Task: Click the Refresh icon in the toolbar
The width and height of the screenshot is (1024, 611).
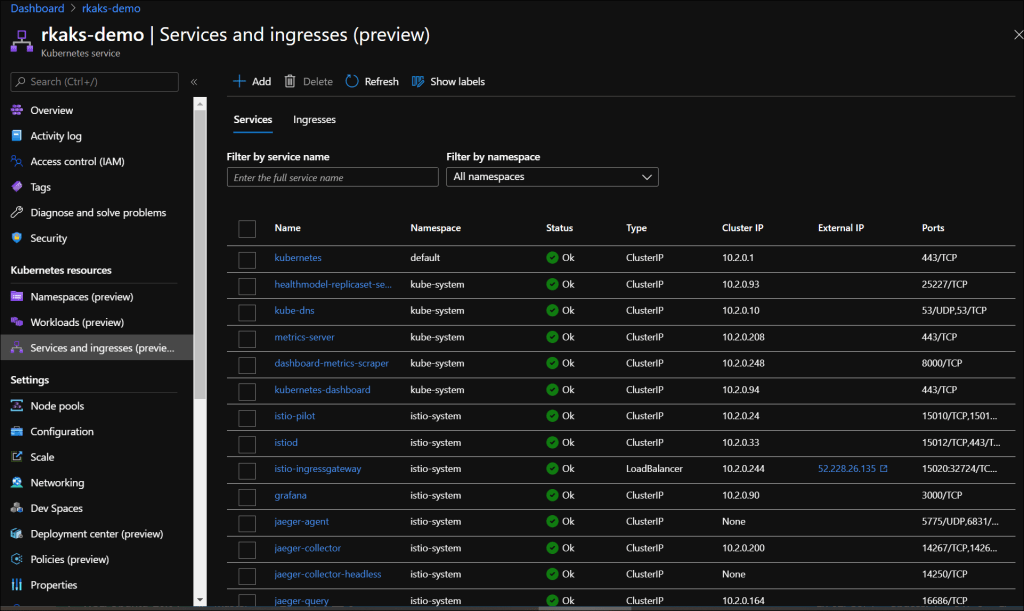Action: click(371, 81)
